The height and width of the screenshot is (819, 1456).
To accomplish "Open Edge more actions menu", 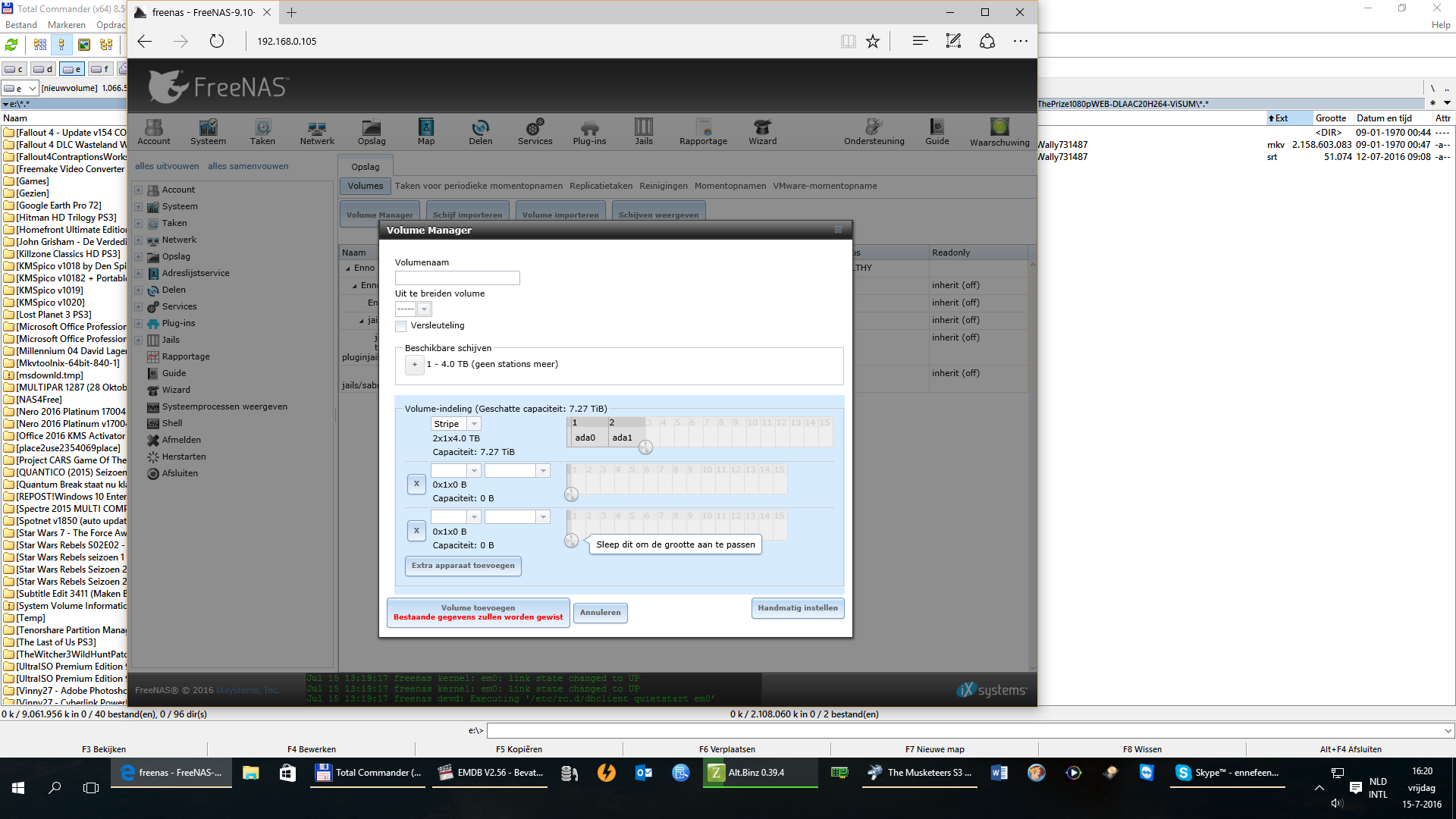I will pyautogui.click(x=1021, y=41).
